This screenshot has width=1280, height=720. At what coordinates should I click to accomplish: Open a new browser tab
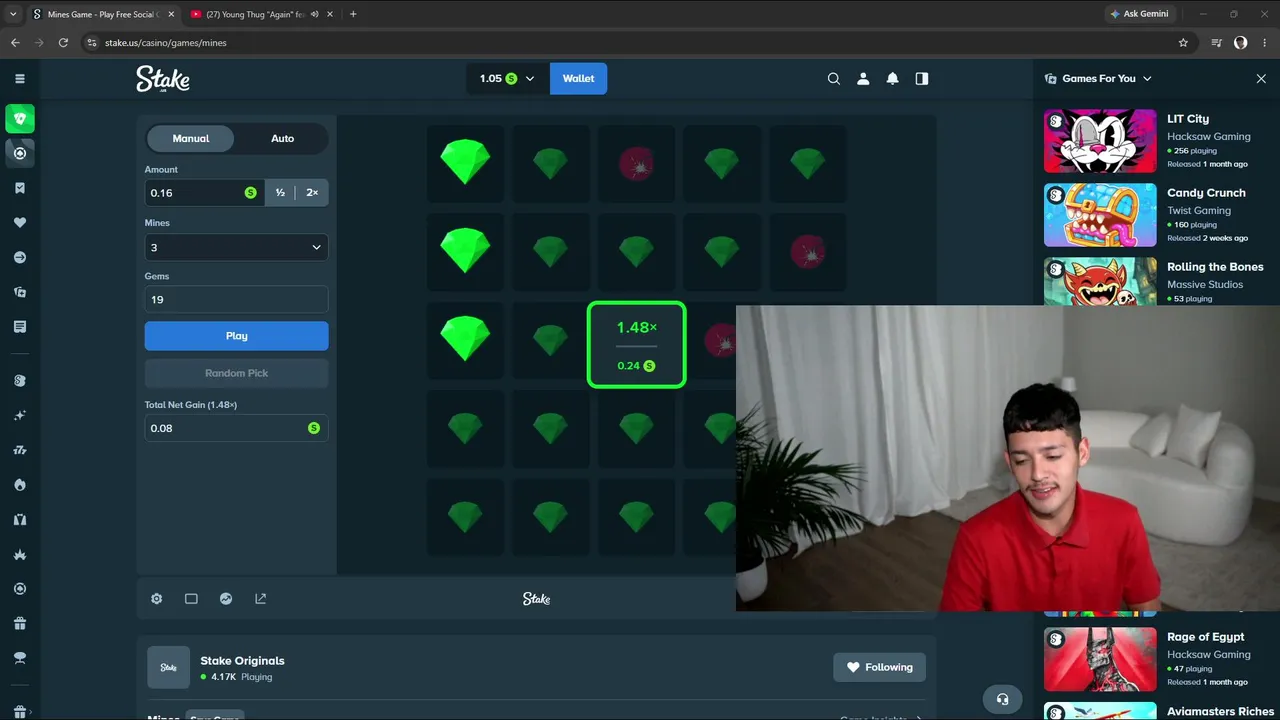click(x=353, y=14)
